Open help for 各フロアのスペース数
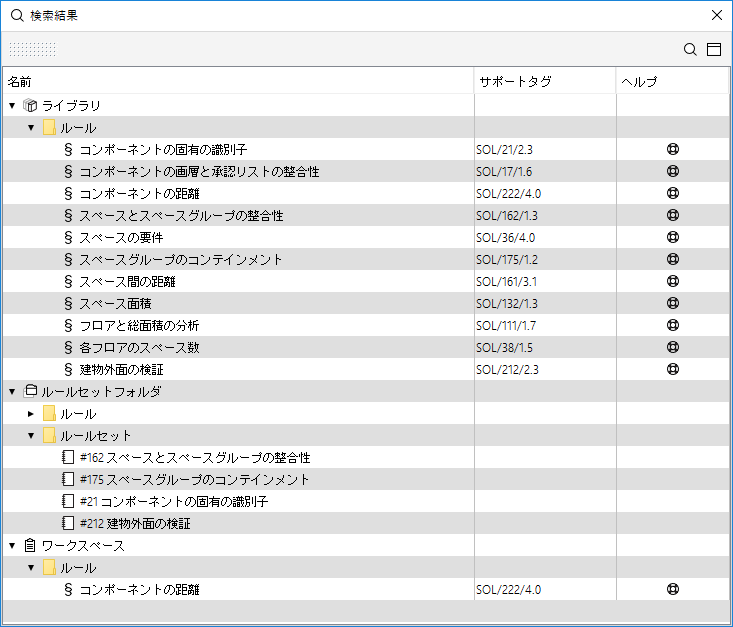This screenshot has height=627, width=733. (x=673, y=347)
